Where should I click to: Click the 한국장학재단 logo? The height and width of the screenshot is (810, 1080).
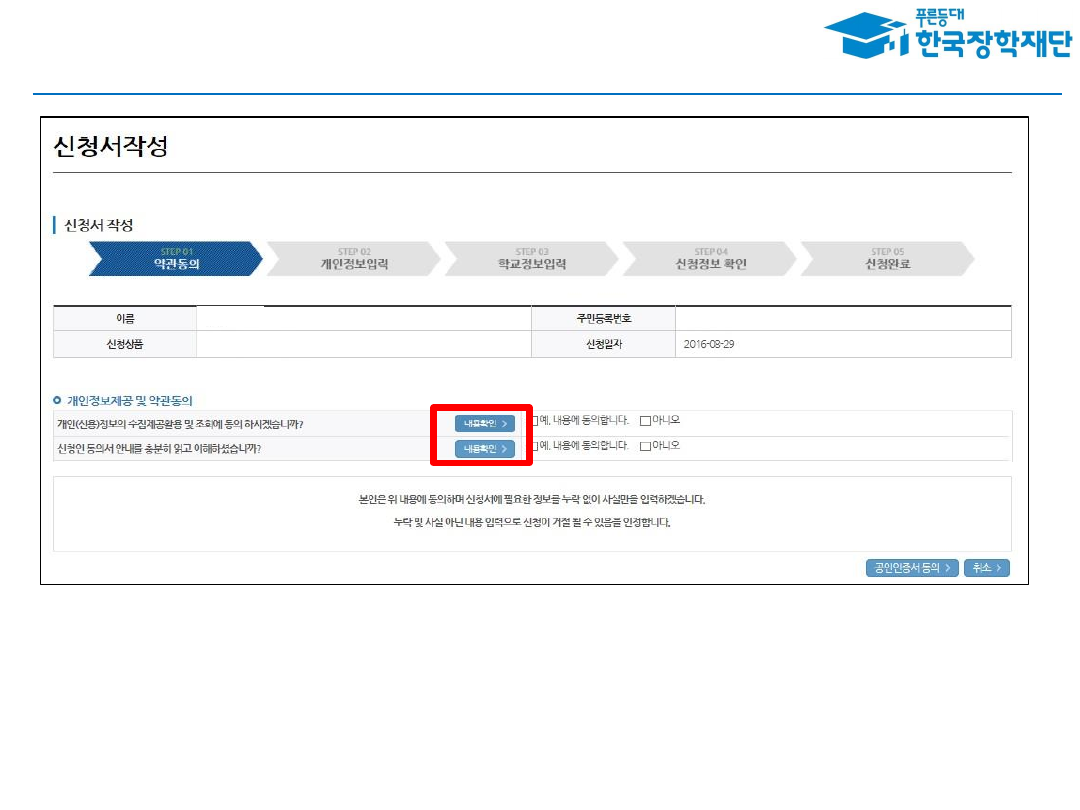(946, 36)
